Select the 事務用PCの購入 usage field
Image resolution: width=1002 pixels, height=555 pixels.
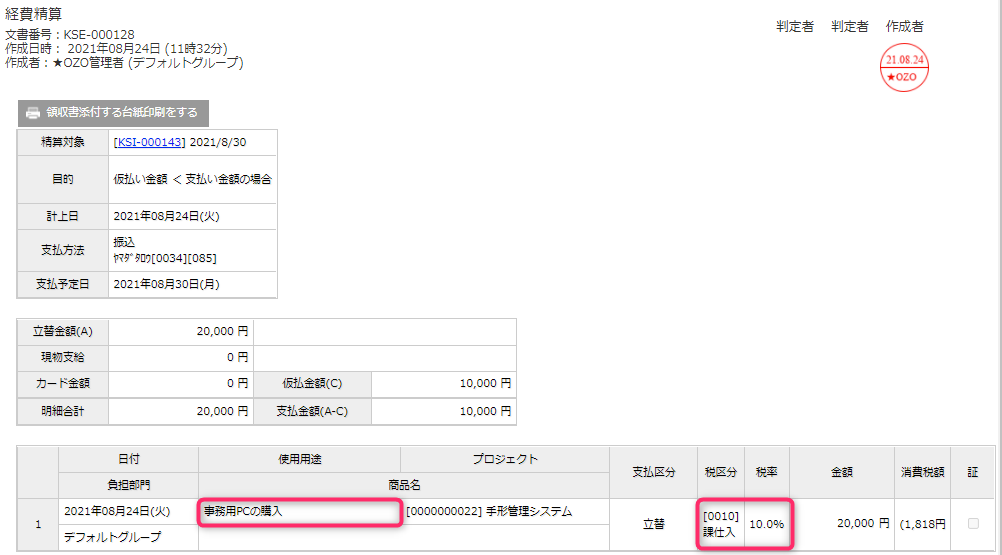point(299,512)
